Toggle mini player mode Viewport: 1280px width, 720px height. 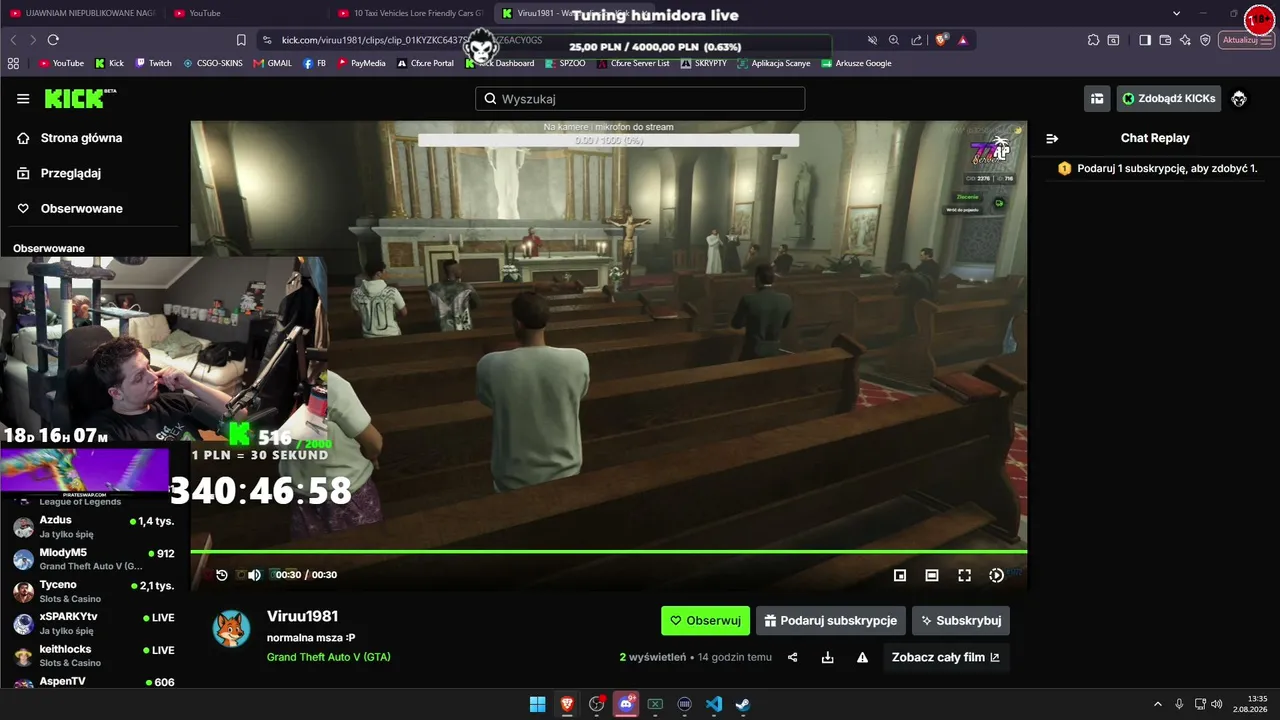(900, 575)
